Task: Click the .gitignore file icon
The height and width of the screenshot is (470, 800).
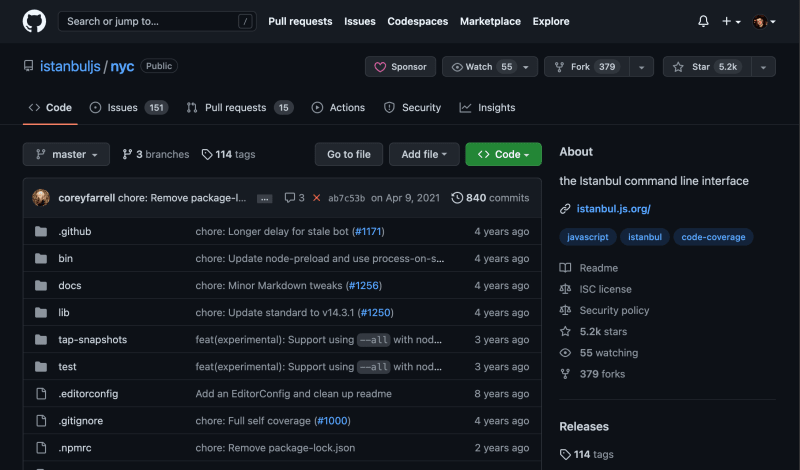Action: 41,421
